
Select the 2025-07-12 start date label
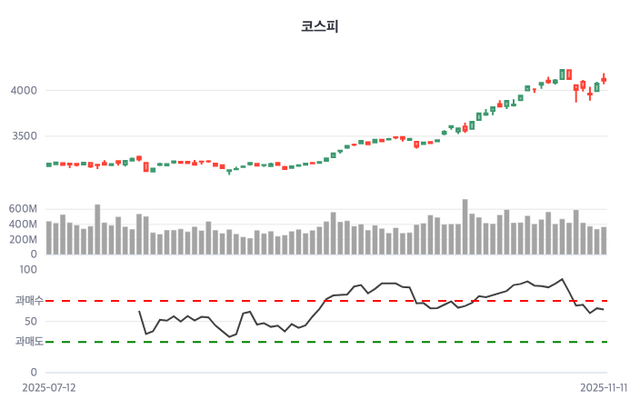tap(48, 386)
